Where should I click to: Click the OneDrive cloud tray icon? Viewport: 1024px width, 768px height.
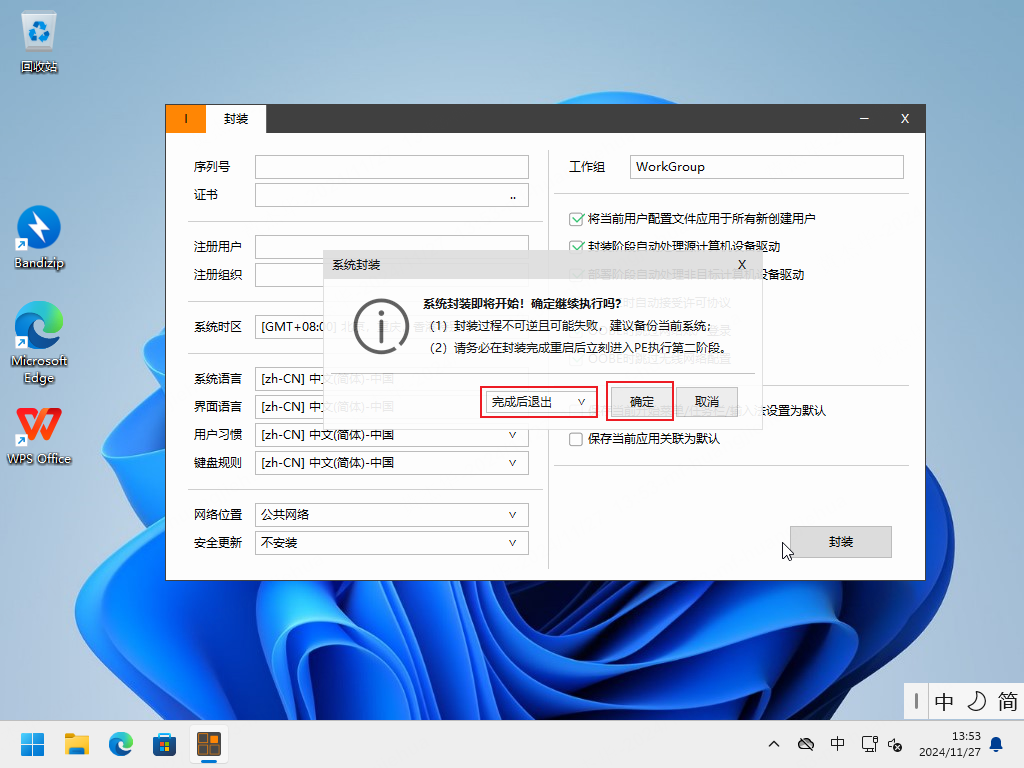[806, 744]
